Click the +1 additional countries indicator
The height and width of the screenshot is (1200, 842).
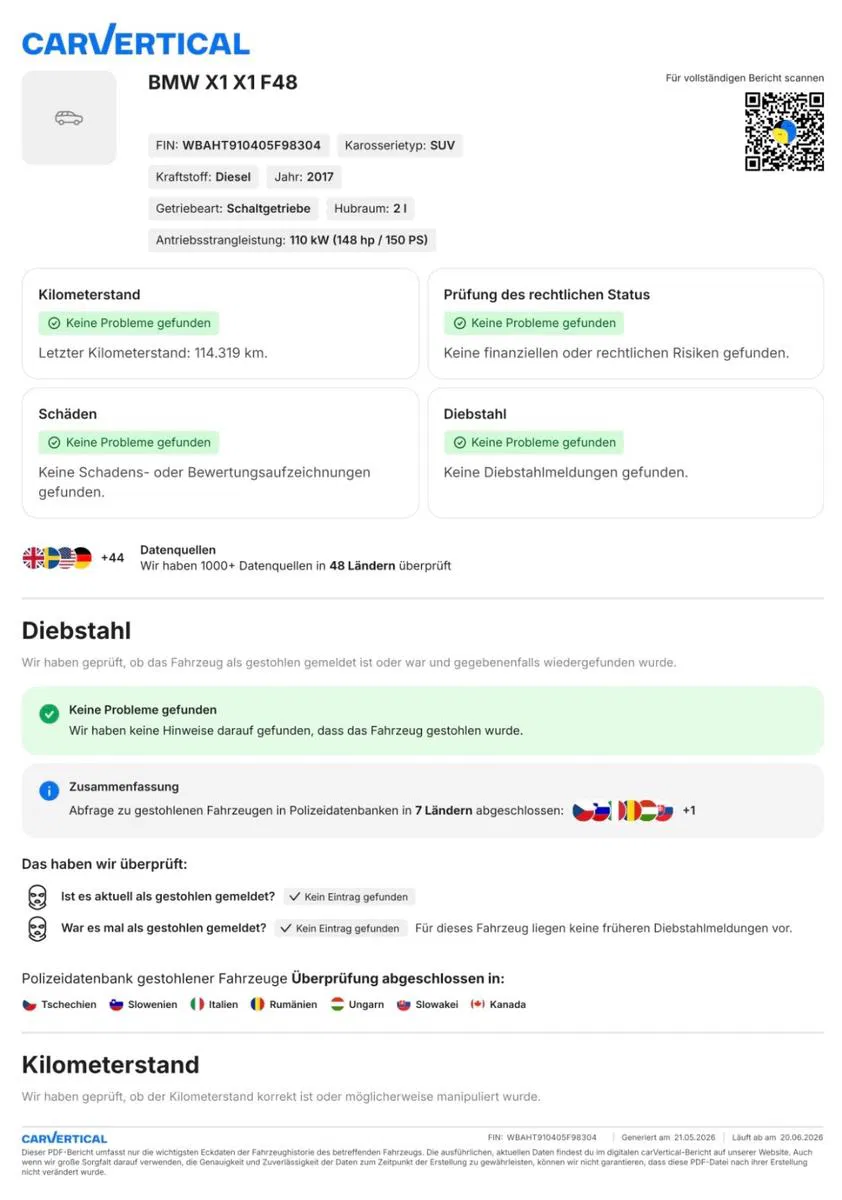point(689,810)
